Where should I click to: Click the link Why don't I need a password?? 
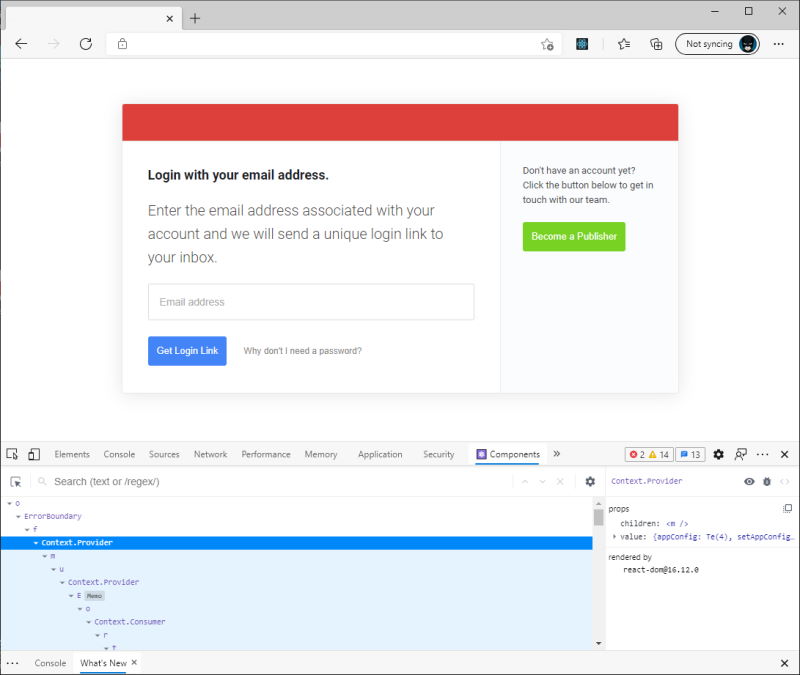tap(300, 351)
